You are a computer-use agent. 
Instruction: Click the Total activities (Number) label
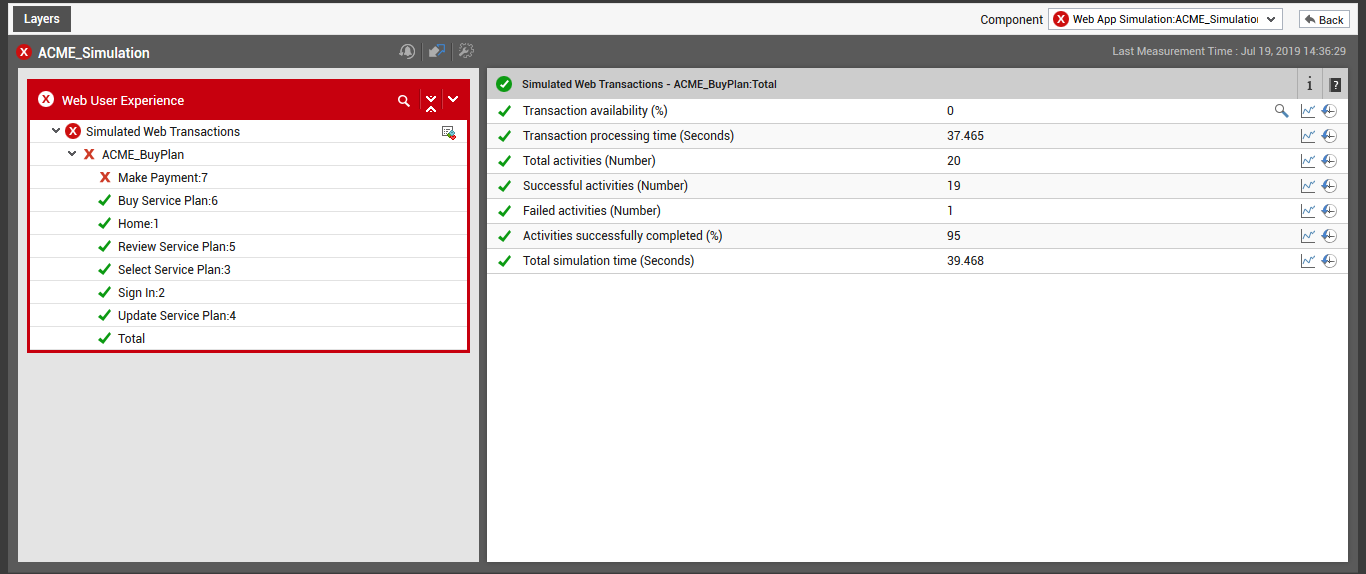[589, 161]
